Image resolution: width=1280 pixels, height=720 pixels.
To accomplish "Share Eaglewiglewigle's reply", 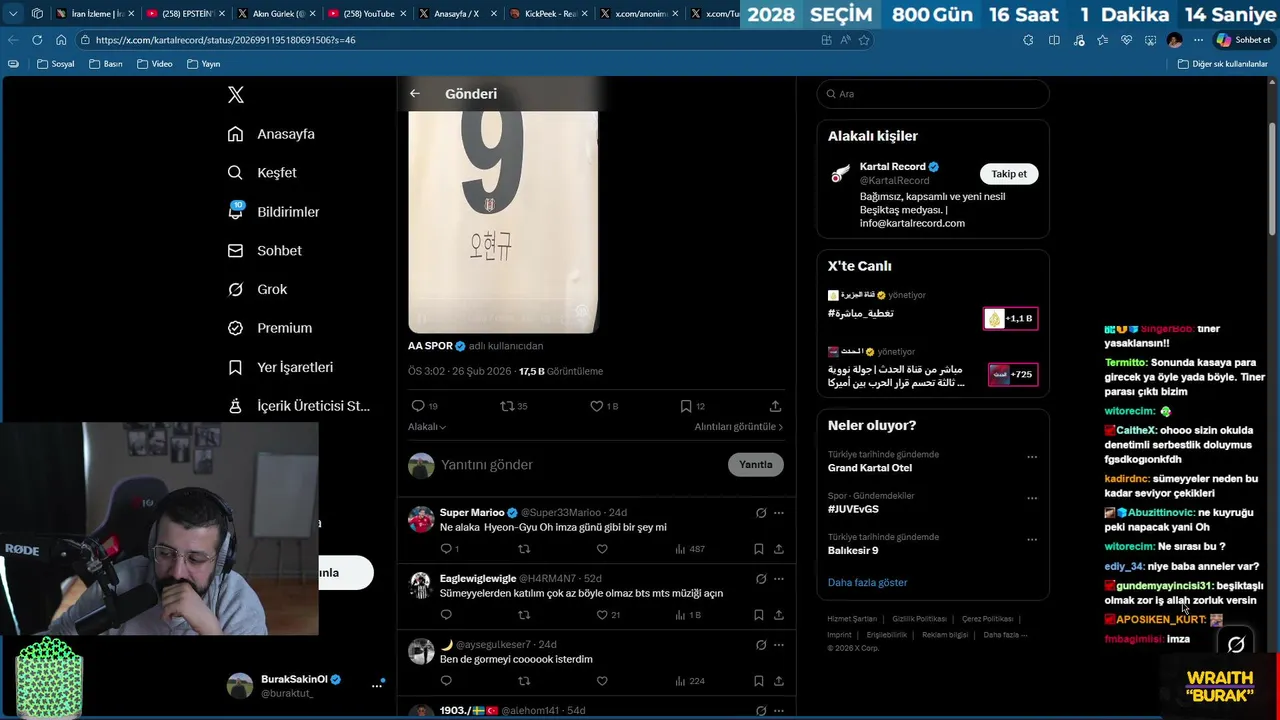I will (x=778, y=615).
